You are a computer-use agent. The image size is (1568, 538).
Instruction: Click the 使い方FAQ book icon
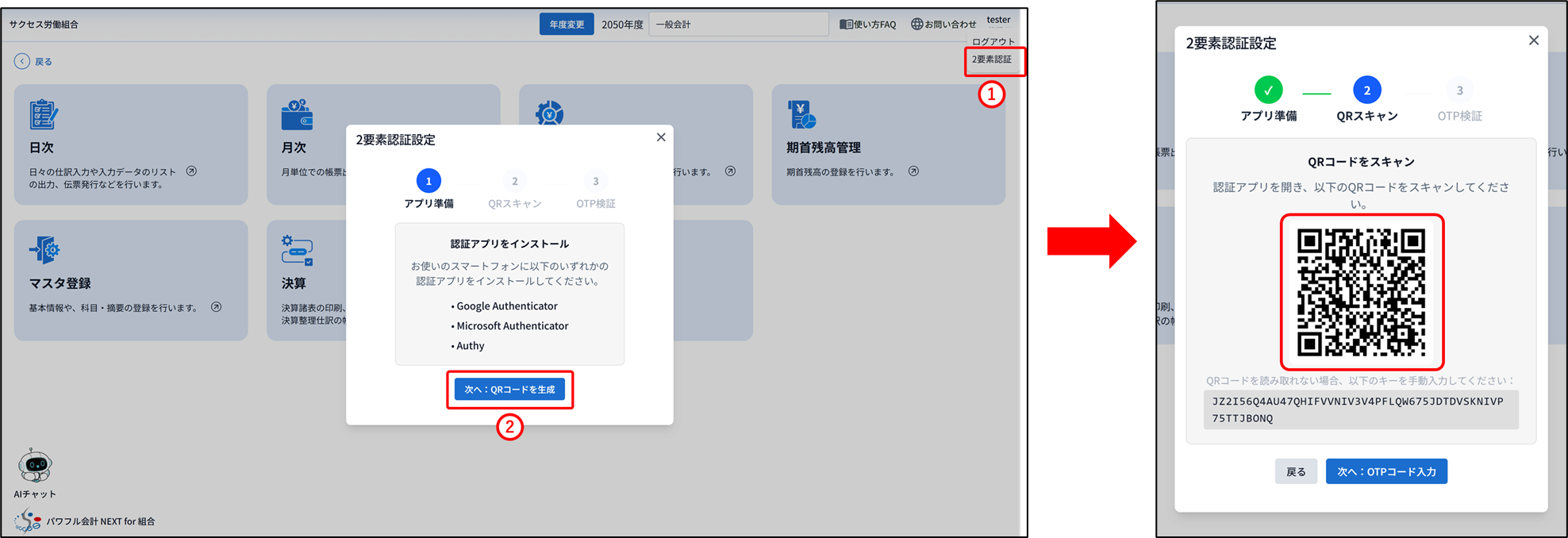coord(846,25)
